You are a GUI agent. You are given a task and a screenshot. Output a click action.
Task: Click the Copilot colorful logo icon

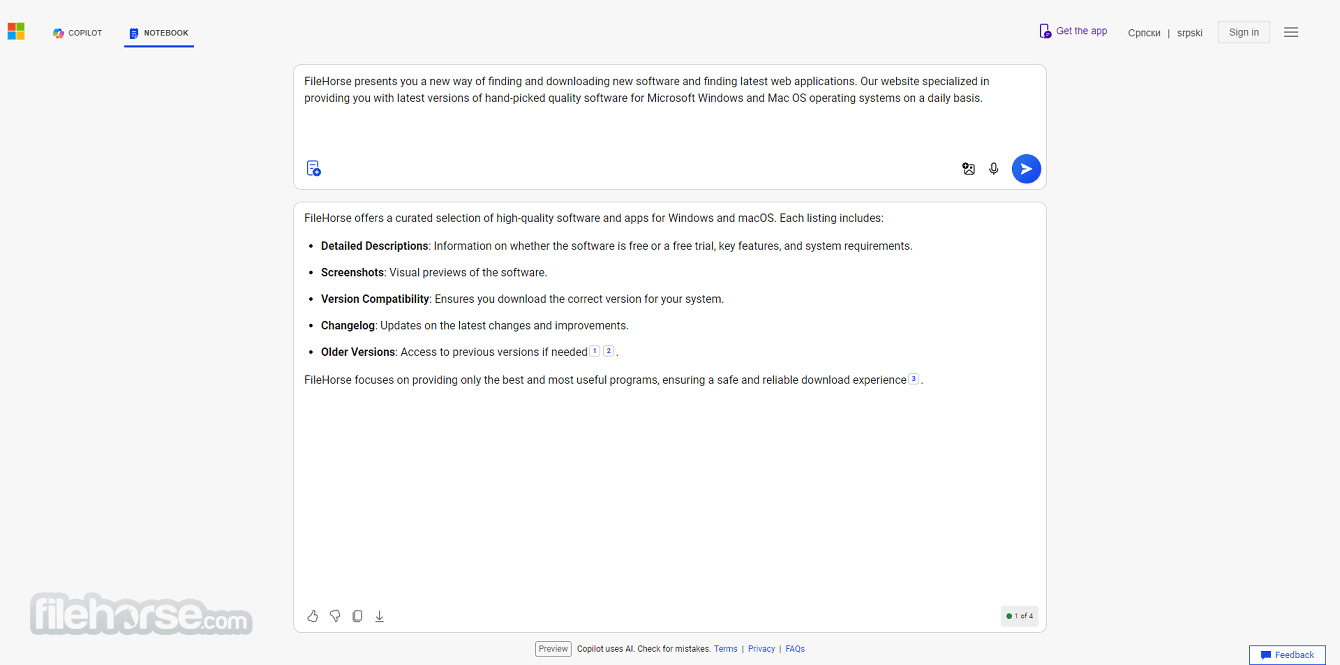[59, 33]
